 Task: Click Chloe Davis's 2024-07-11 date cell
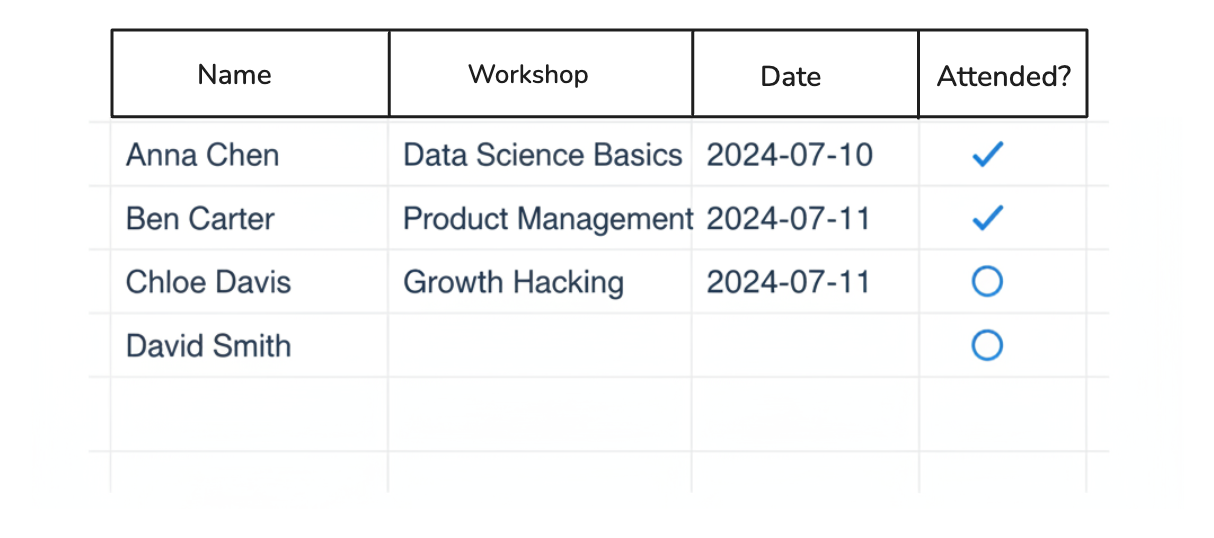789,282
